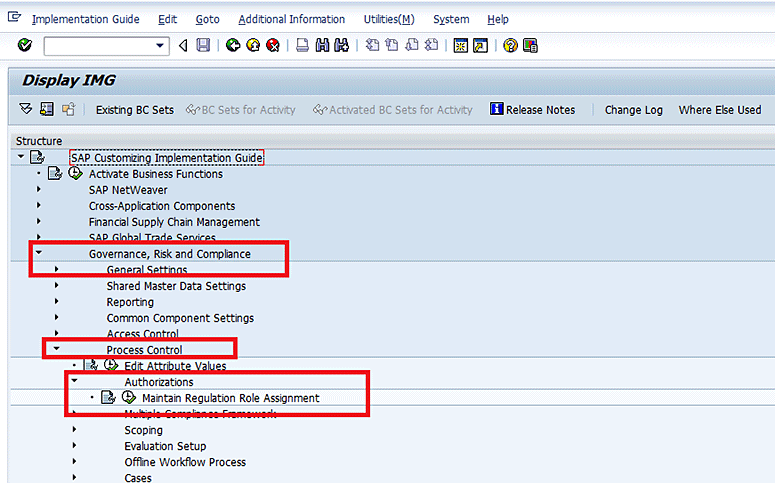
Task: Click the green Back arrow icon
Action: (233, 45)
